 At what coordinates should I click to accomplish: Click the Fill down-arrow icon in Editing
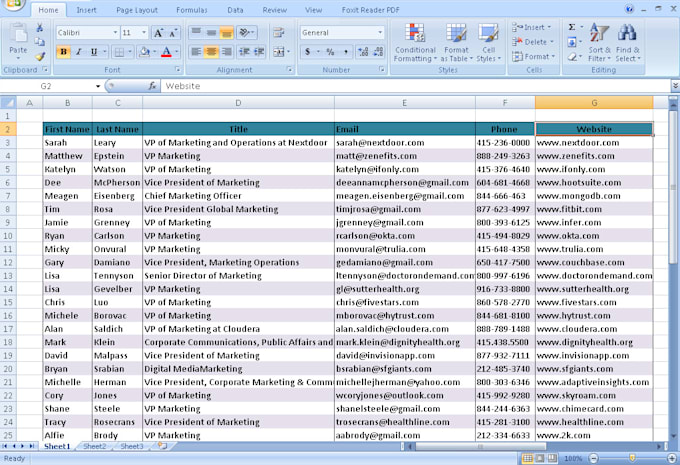click(572, 42)
